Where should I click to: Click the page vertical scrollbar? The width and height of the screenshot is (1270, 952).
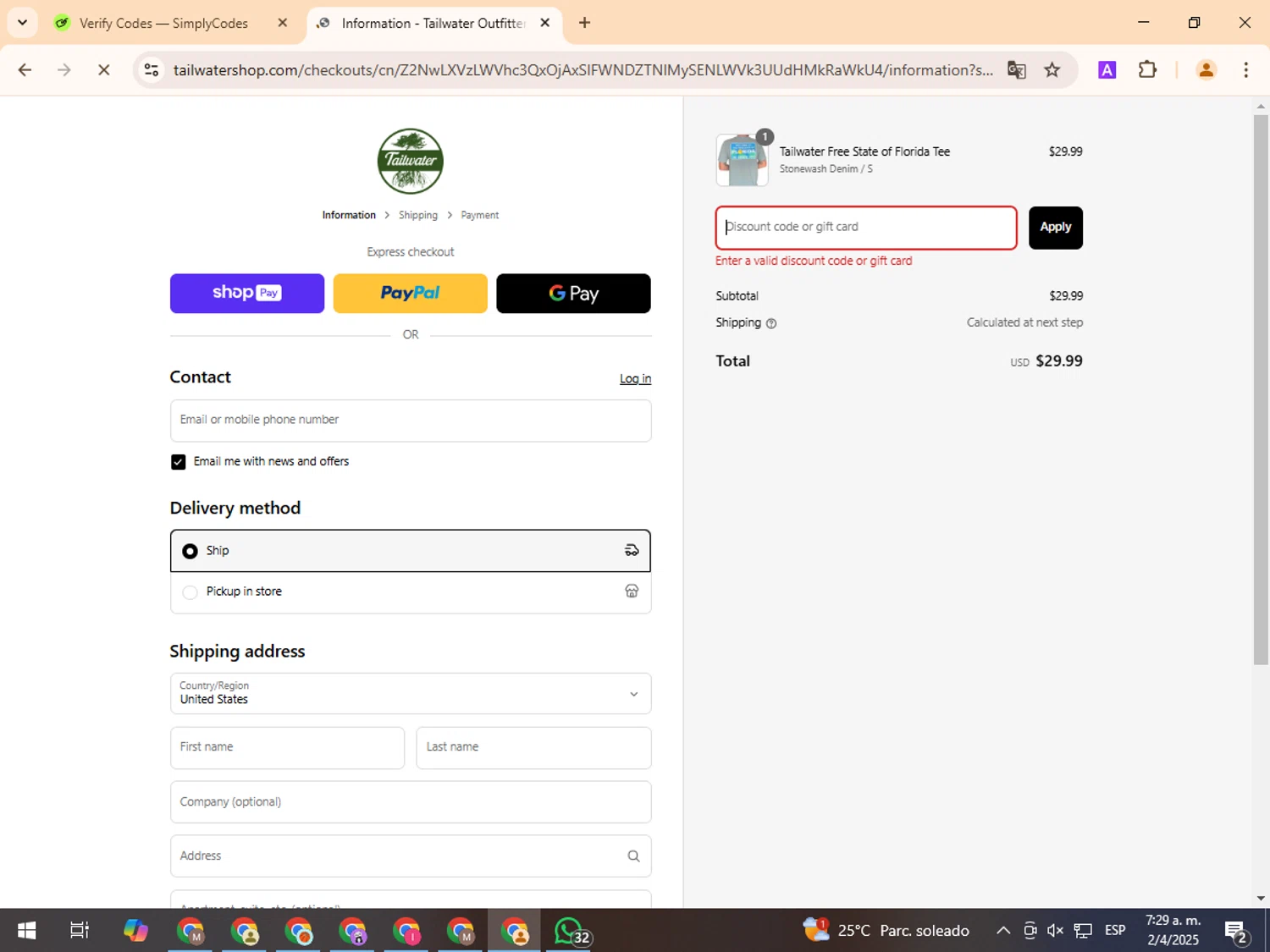coord(1261,389)
